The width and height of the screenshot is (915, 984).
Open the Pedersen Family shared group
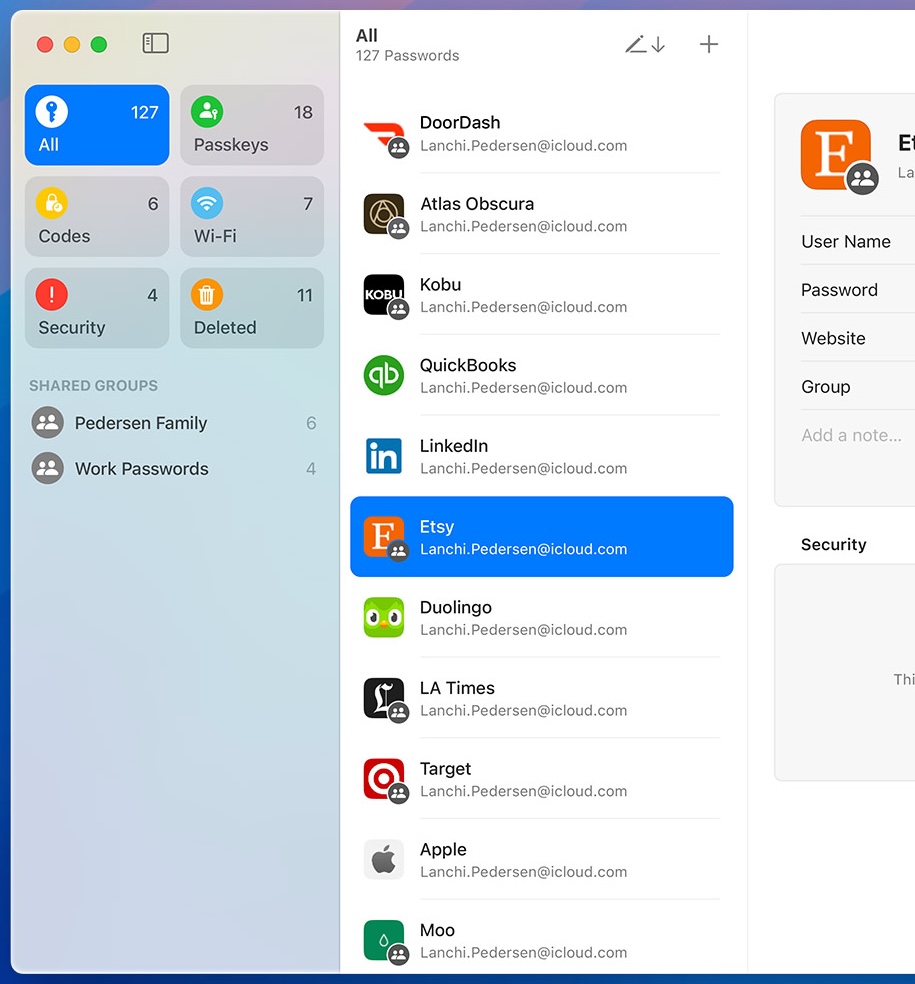tap(174, 423)
